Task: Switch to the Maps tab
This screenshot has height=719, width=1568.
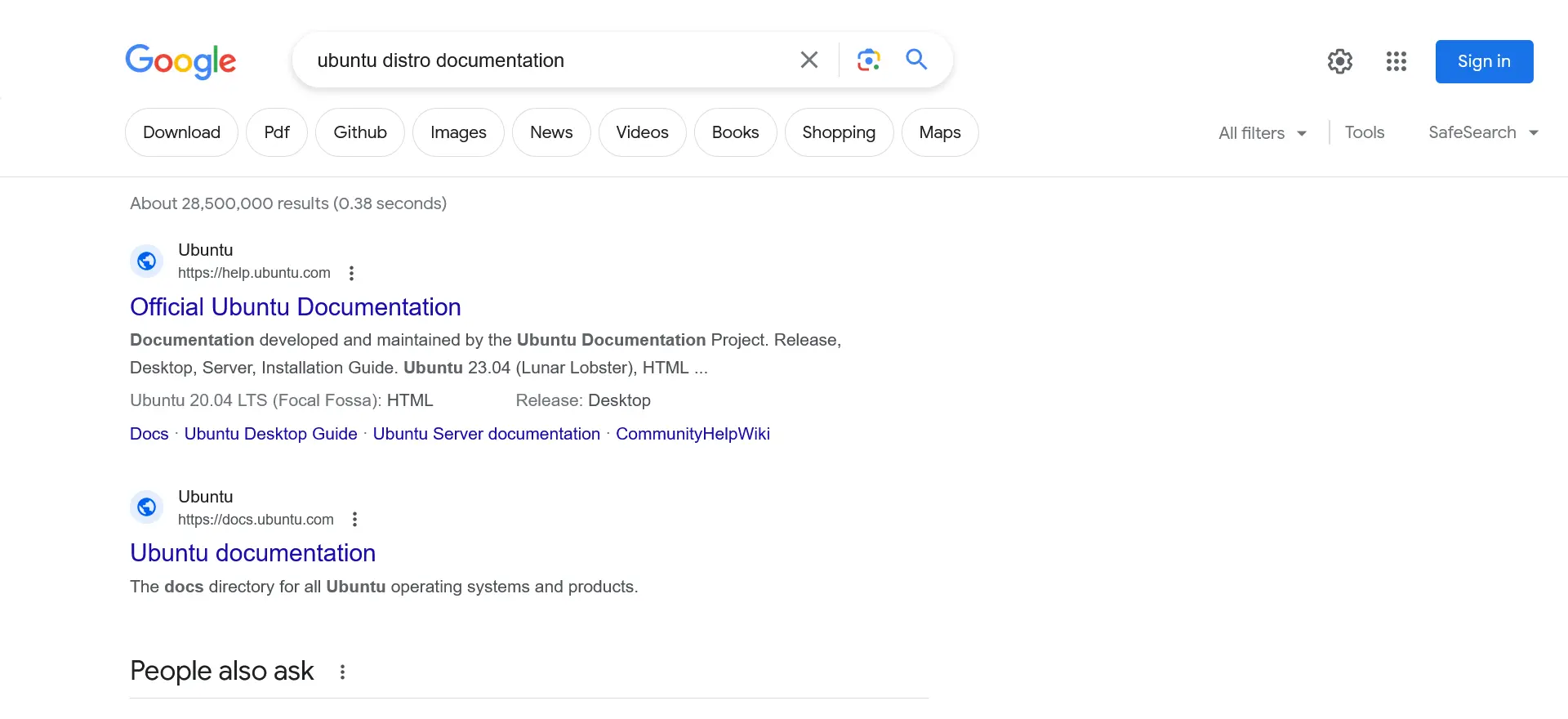Action: click(940, 132)
